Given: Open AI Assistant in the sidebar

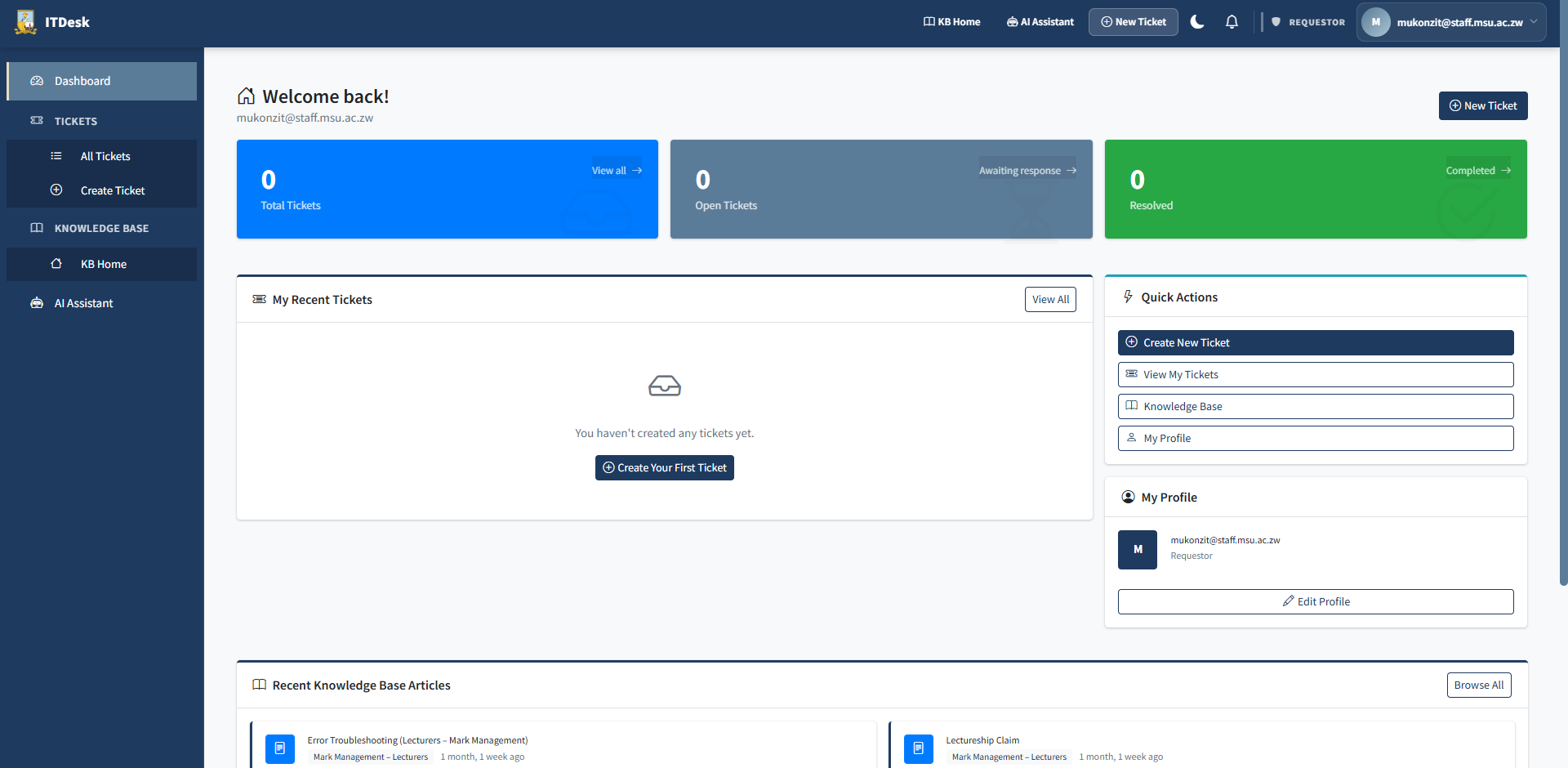Looking at the screenshot, I should (101, 303).
